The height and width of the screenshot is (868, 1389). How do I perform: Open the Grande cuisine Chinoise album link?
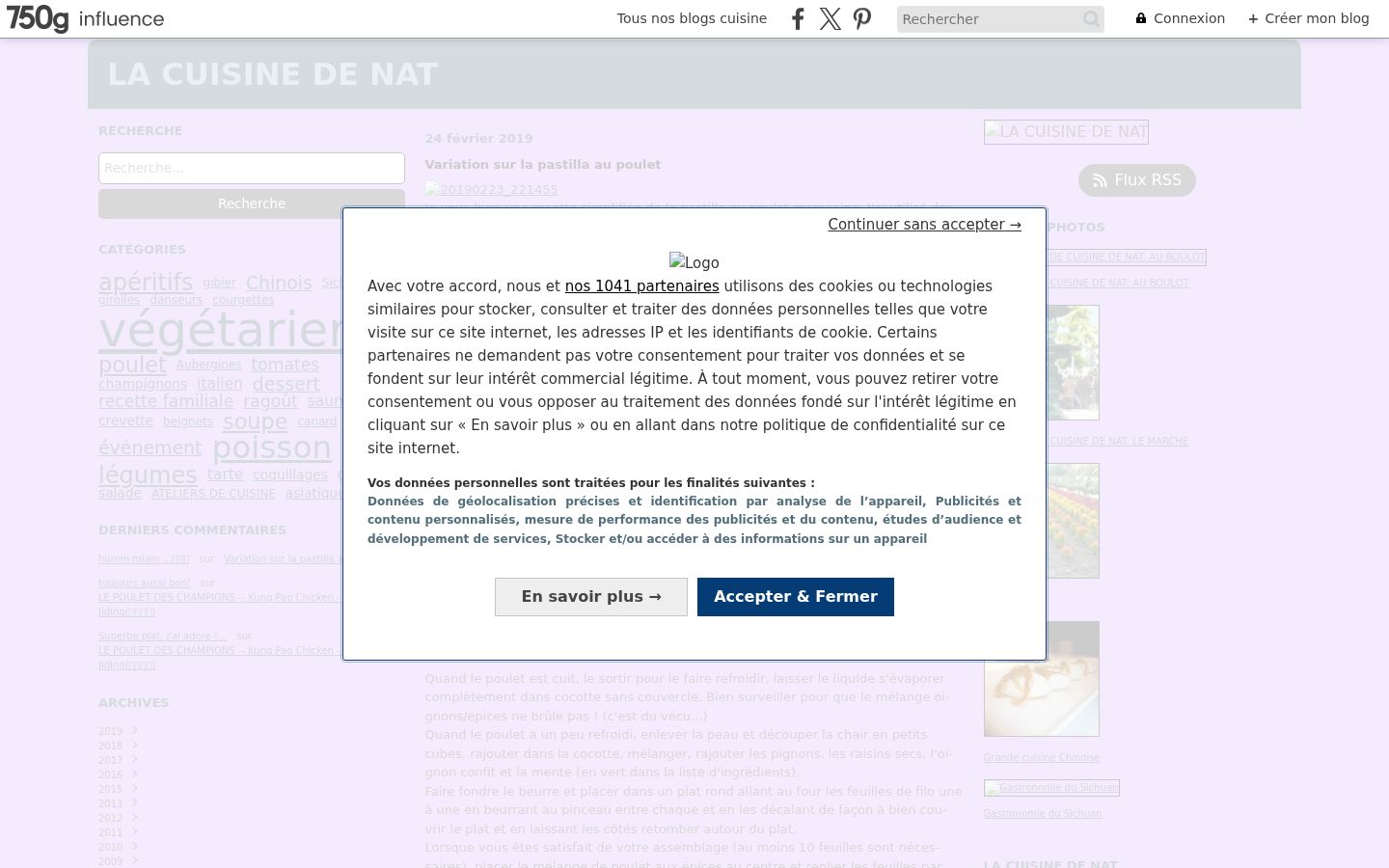coord(1042,758)
